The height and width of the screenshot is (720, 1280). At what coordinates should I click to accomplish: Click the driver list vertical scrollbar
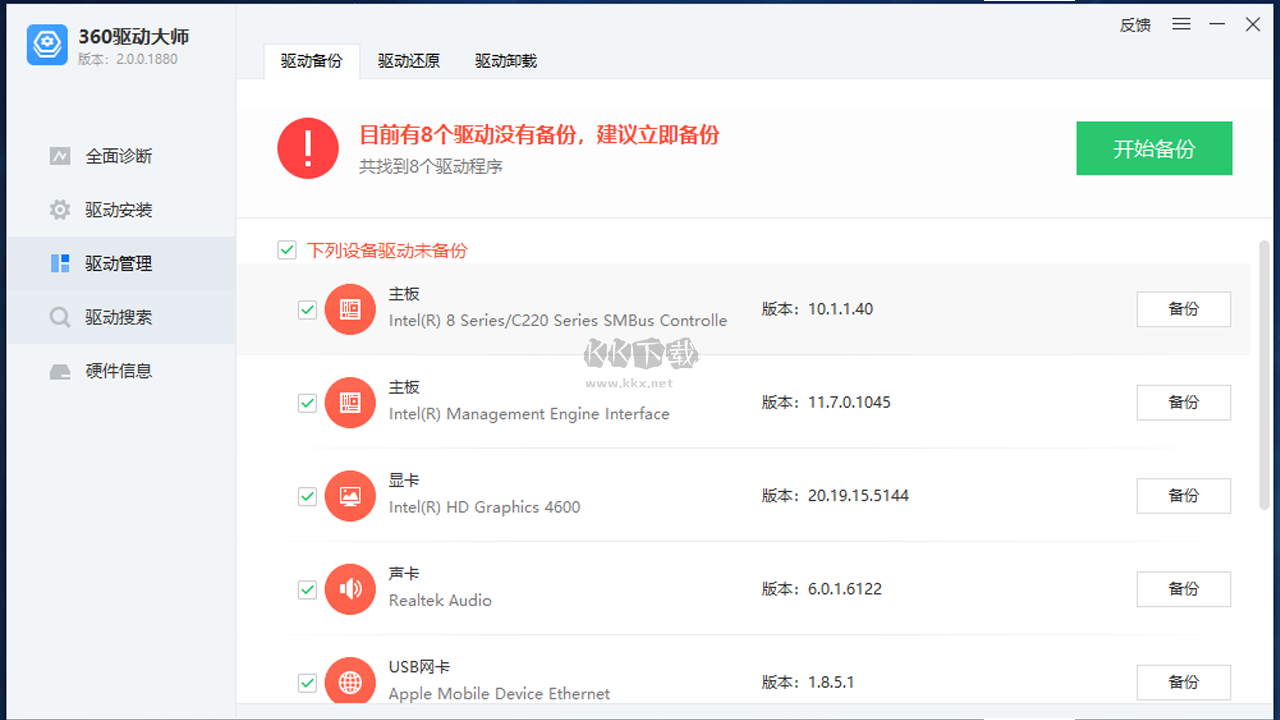pos(1264,377)
